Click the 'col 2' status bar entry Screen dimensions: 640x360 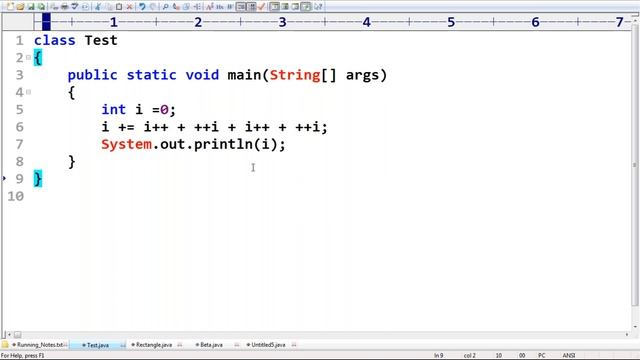(x=469, y=356)
